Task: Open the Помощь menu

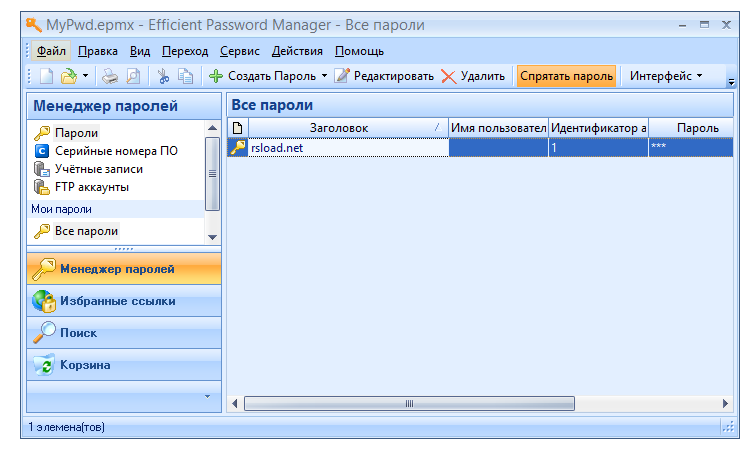Action: (359, 51)
